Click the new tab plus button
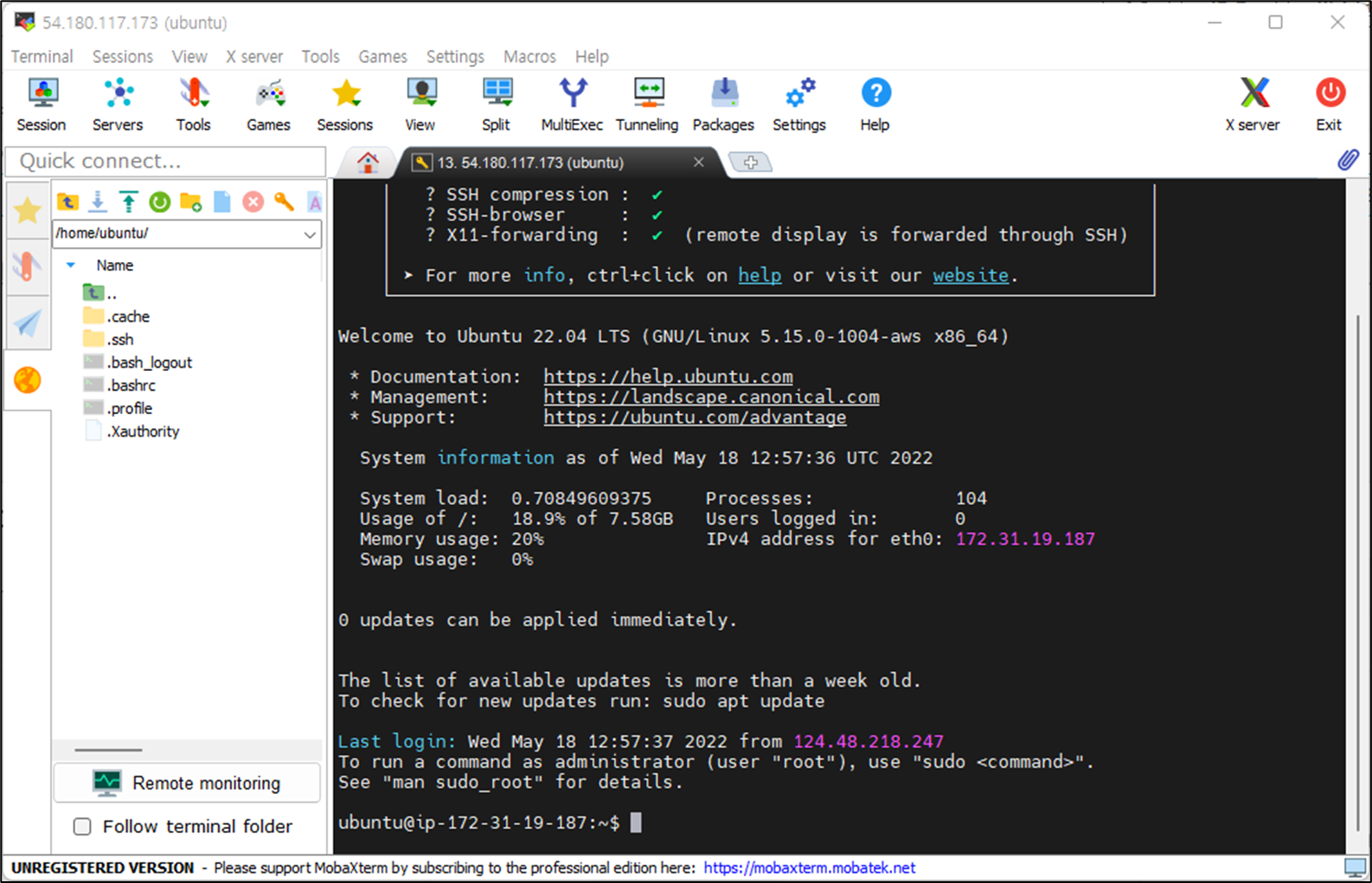Screen dimensions: 1372x883 click(750, 162)
